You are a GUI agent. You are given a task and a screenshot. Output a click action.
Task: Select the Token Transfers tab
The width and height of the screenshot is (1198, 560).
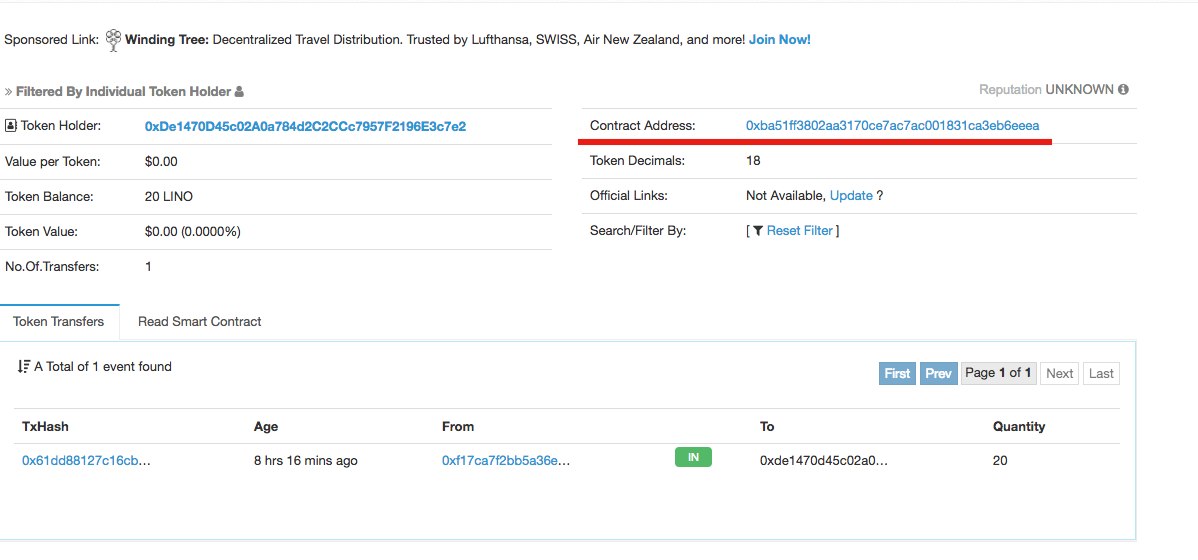coord(59,322)
